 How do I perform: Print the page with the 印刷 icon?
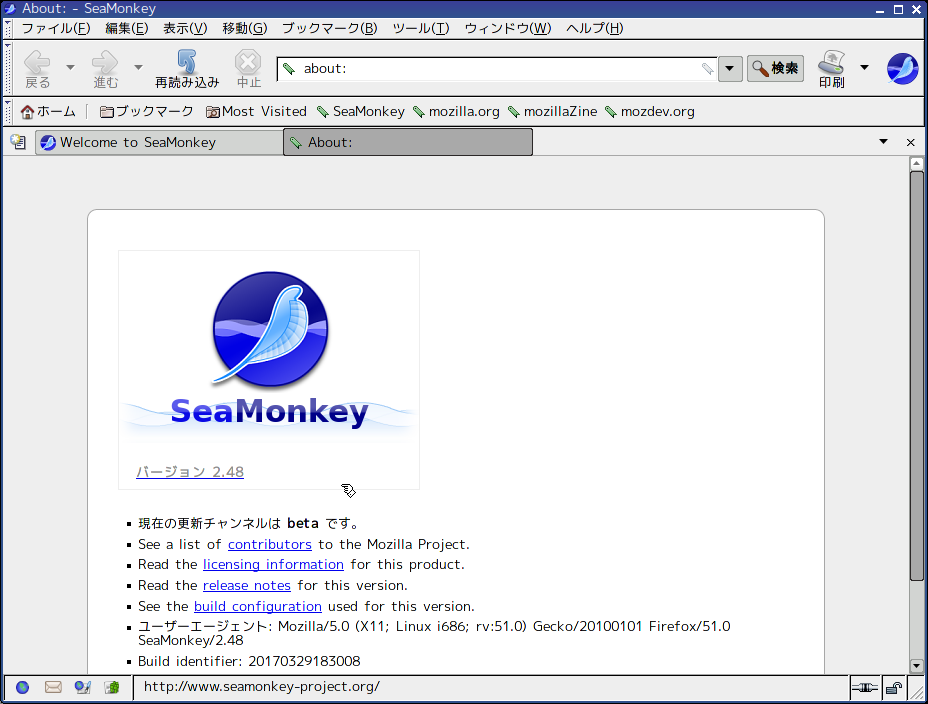coord(832,69)
